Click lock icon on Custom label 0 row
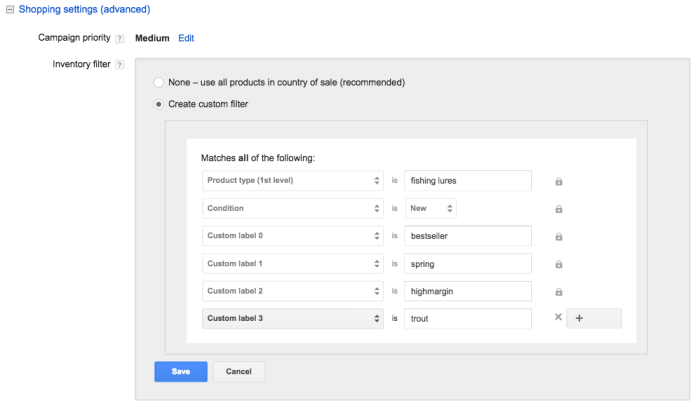Screen dimensions: 700x405 (558, 237)
